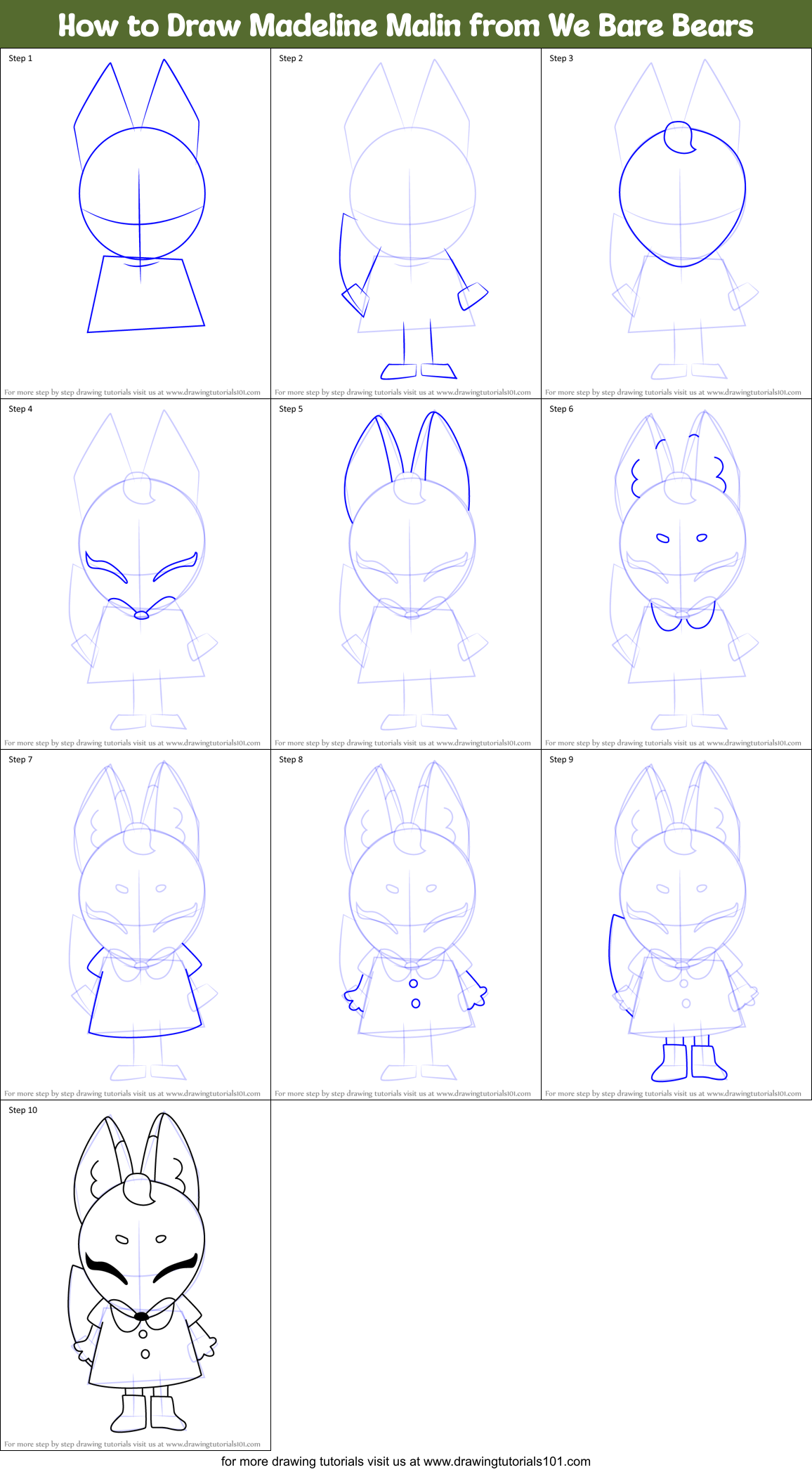This screenshot has height=1472, width=812.
Task: Click the 'Step 7' label
Action: [20, 760]
